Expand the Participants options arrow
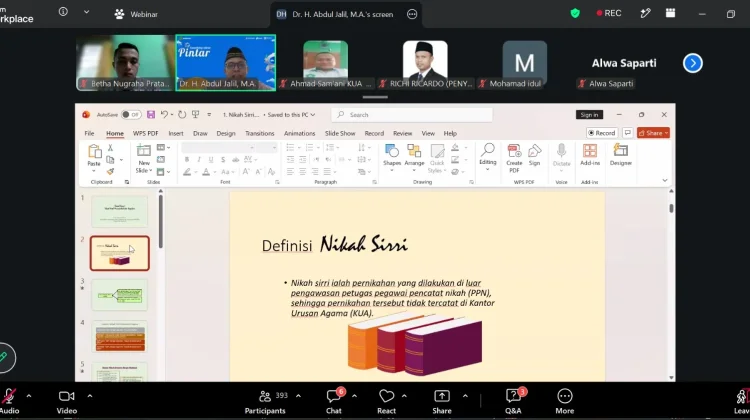 click(x=298, y=396)
